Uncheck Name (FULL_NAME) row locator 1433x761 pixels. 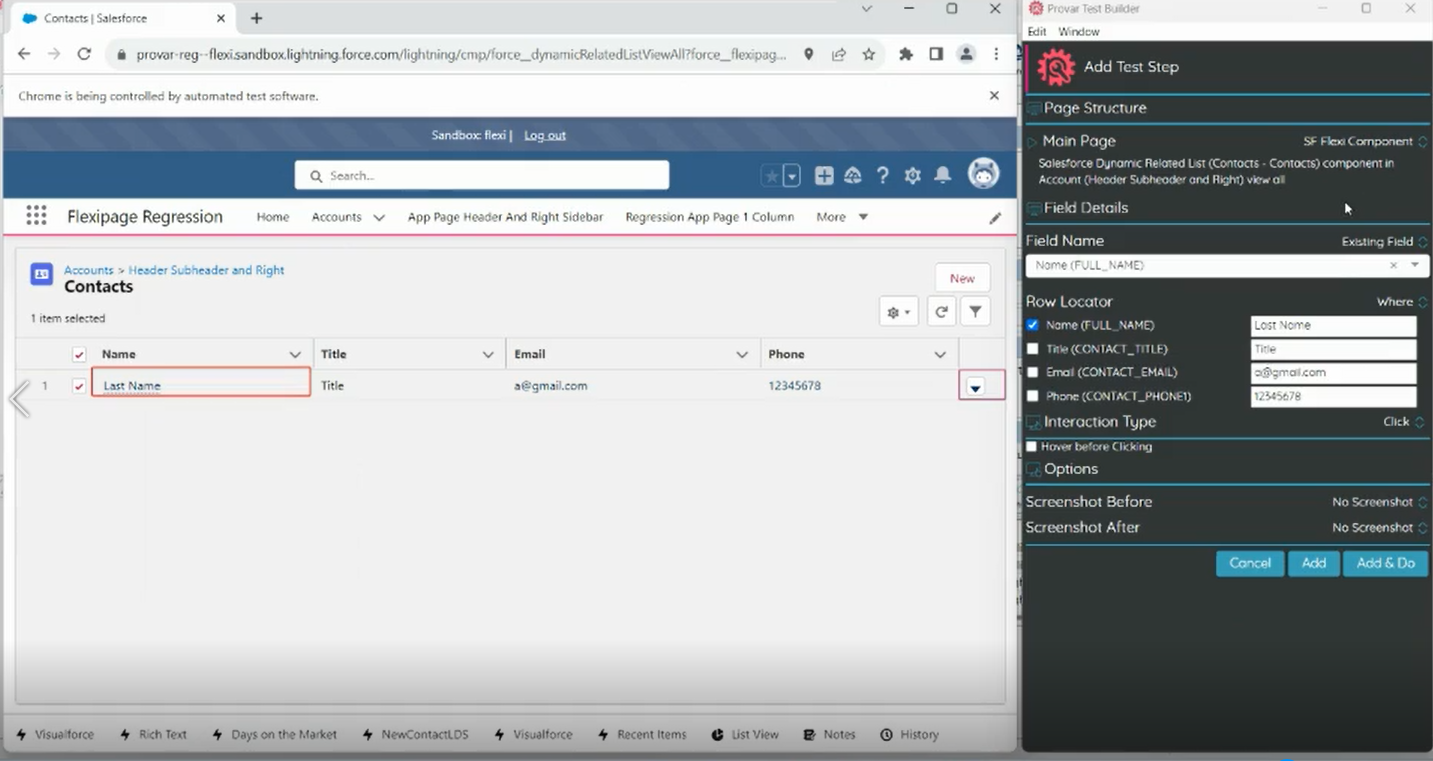pos(1033,325)
